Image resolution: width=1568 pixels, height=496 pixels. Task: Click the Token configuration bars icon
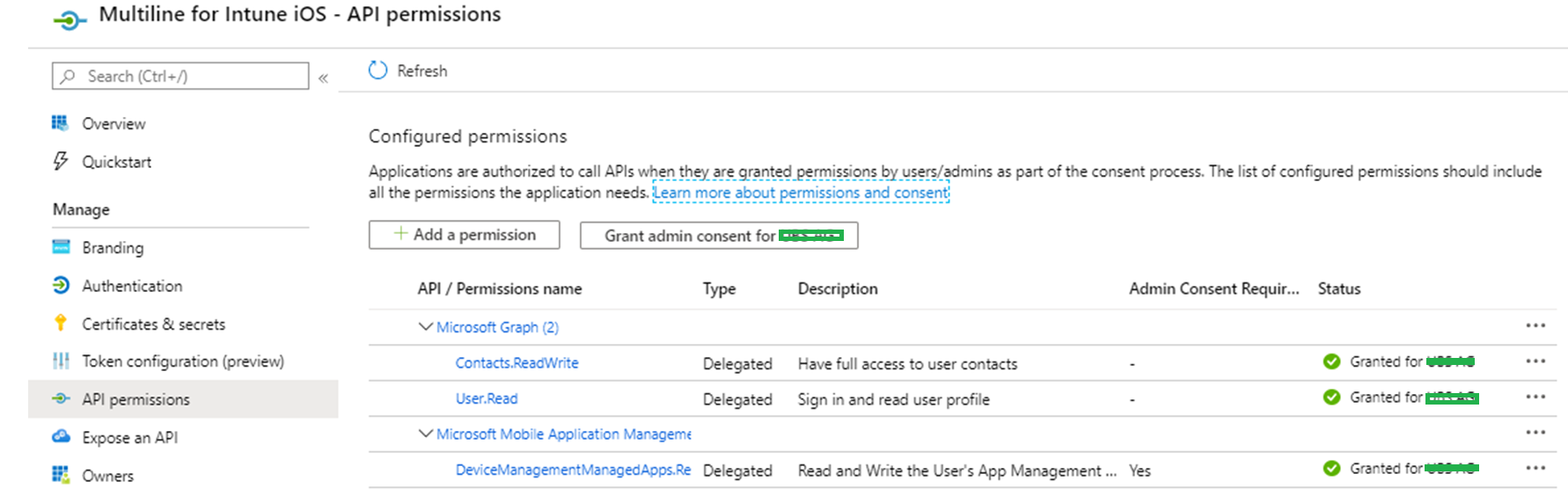[61, 361]
